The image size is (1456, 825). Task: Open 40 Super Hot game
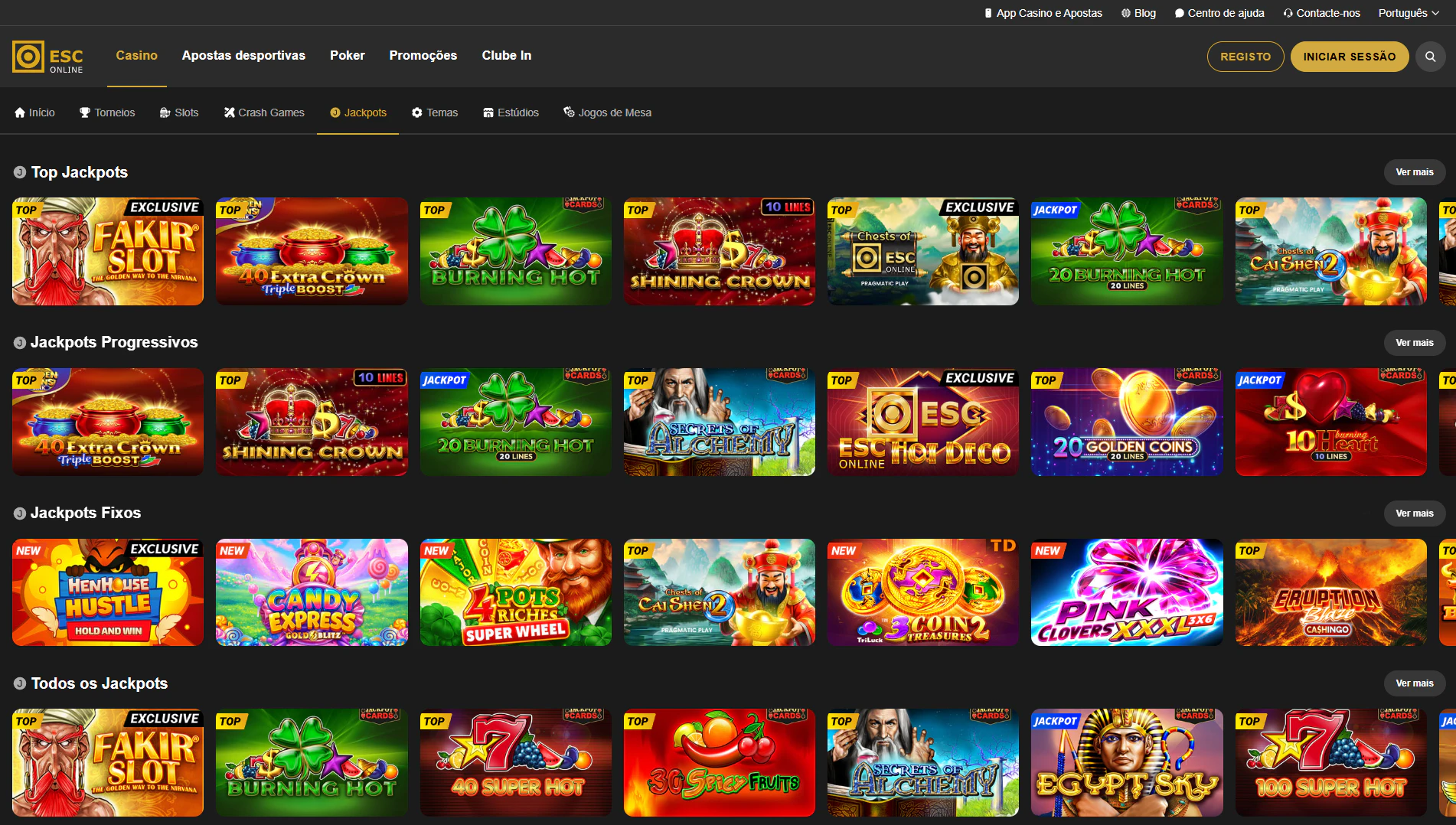point(516,762)
